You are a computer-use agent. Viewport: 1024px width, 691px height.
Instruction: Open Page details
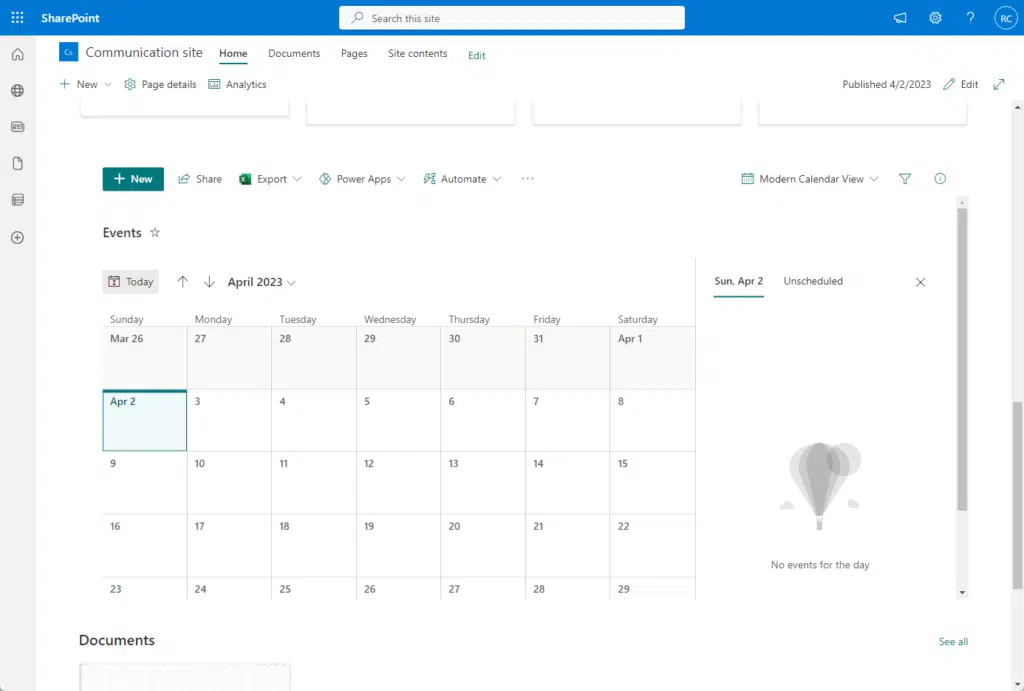pyautogui.click(x=160, y=84)
